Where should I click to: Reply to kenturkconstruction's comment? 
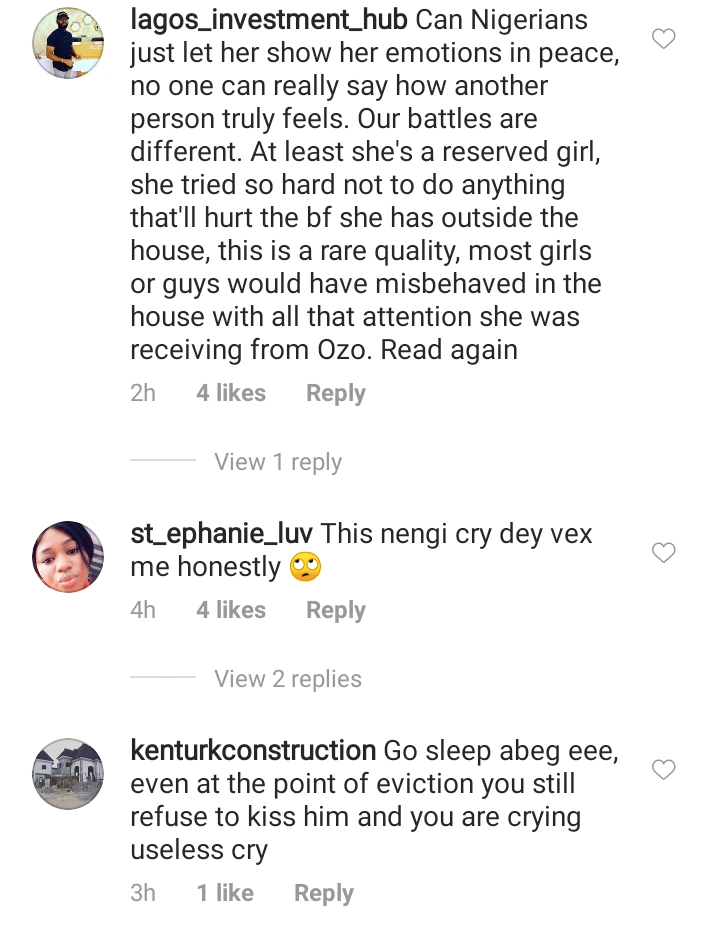pos(323,893)
